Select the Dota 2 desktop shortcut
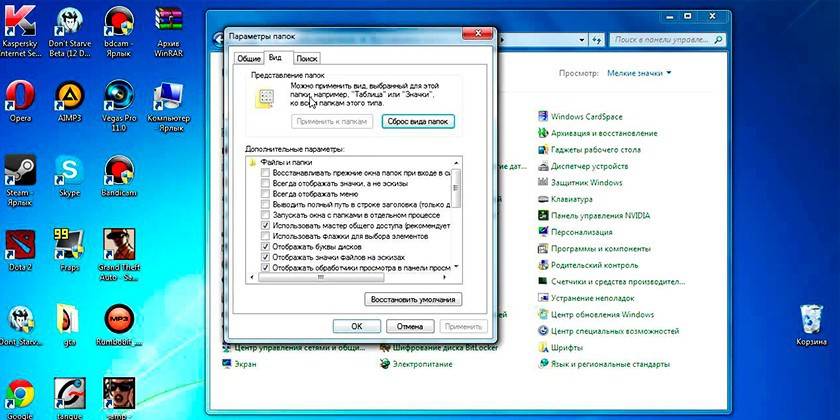Image resolution: width=840 pixels, height=420 pixels. pos(20,246)
